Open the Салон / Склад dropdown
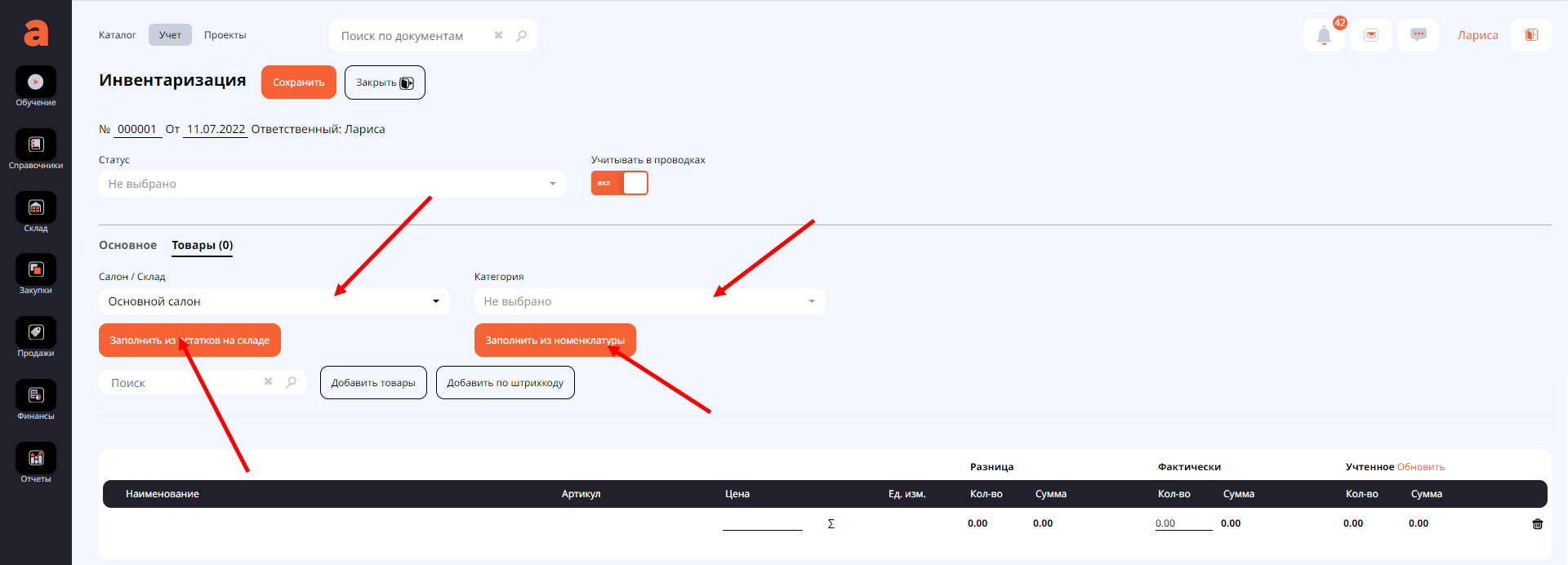The height and width of the screenshot is (565, 1568). 274,301
